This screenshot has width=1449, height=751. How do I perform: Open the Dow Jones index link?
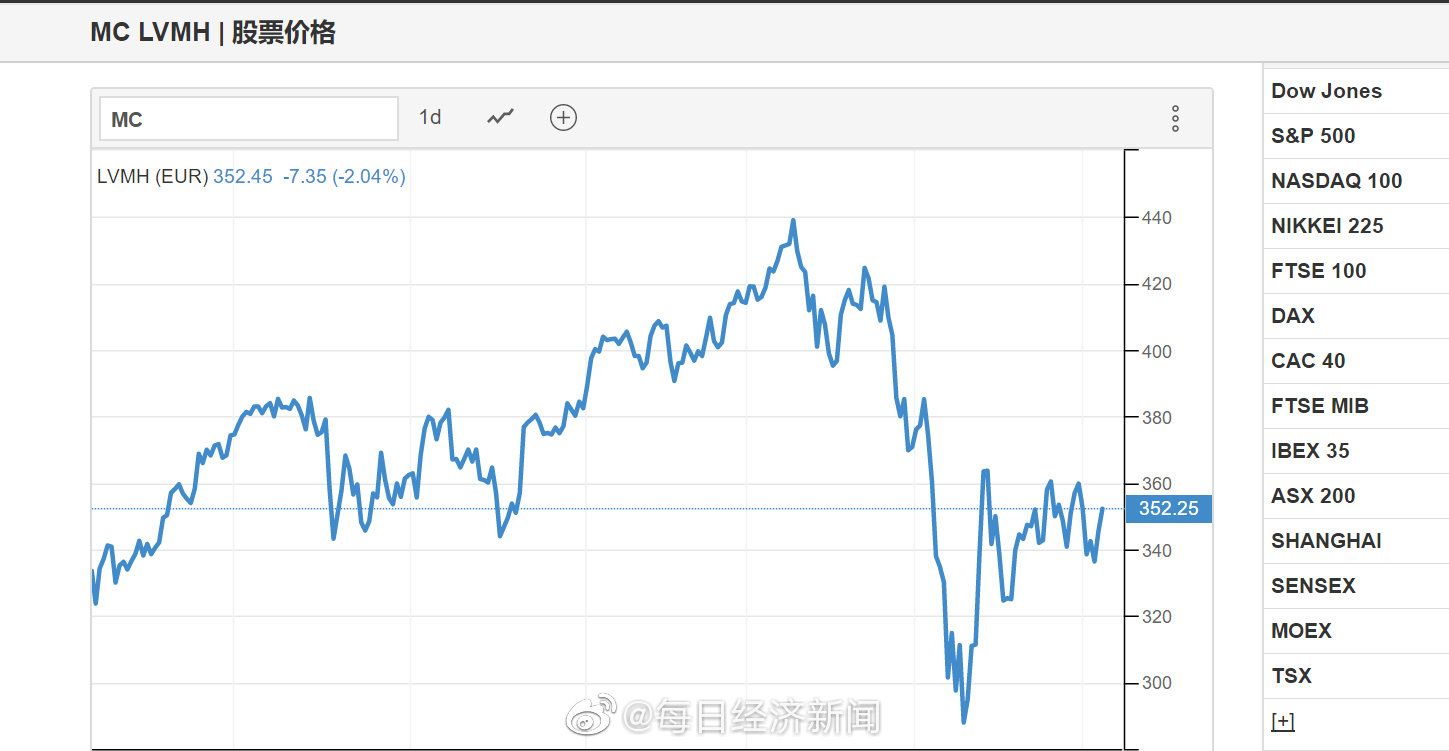point(1326,91)
